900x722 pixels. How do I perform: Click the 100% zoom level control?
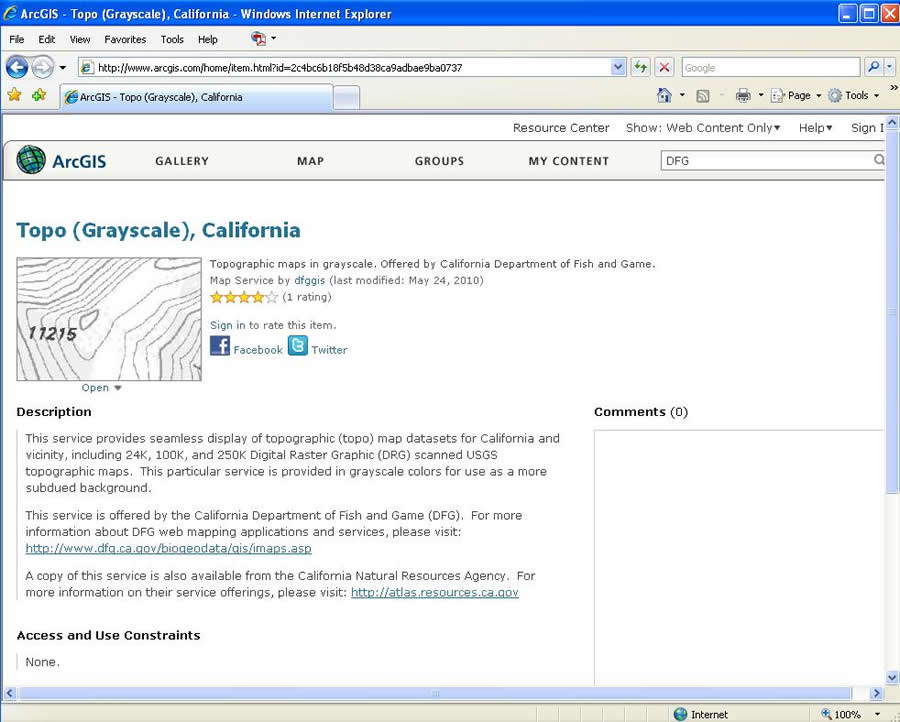tap(849, 715)
